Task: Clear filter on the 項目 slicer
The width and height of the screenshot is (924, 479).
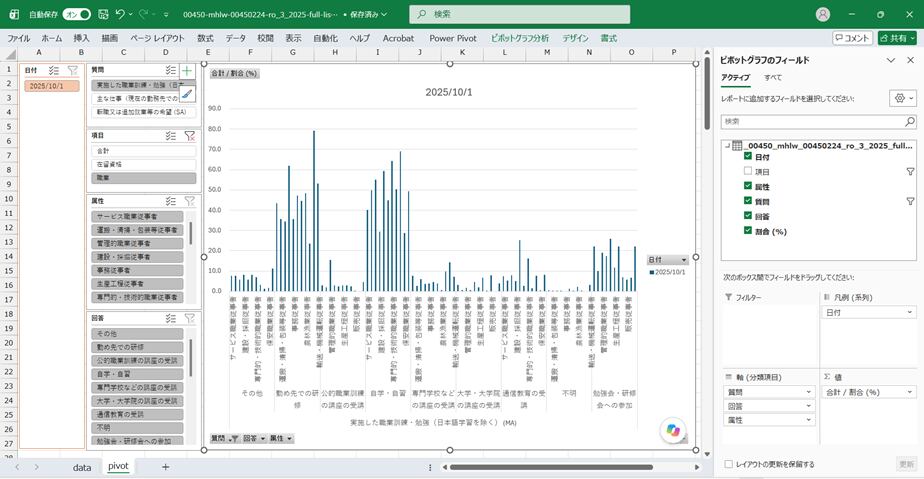Action: (x=190, y=136)
